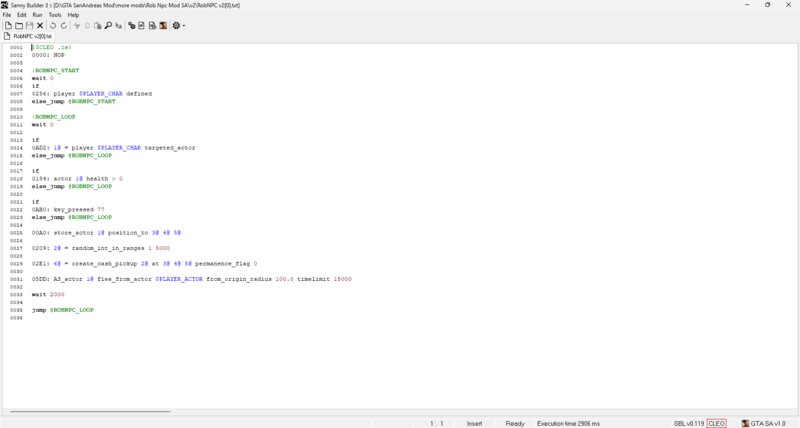
Task: Click the compile and copy icon
Action: click(141, 26)
